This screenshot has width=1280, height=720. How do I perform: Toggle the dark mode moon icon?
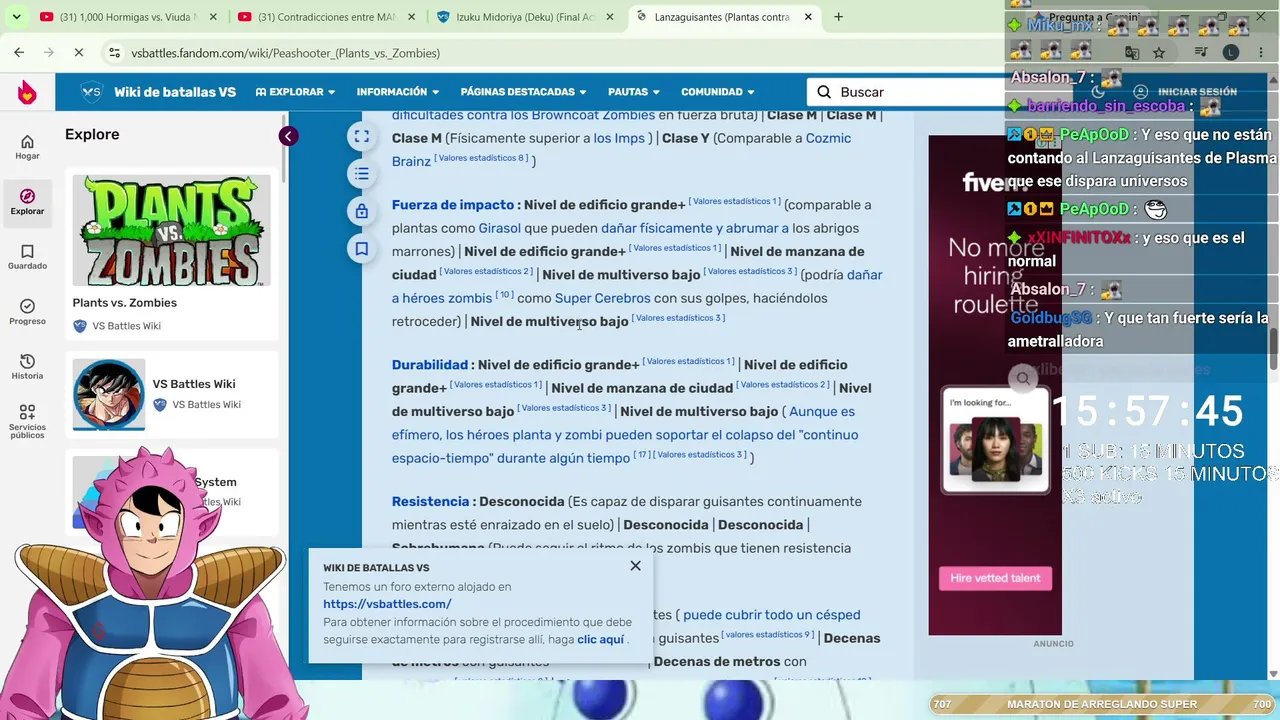click(x=1097, y=92)
